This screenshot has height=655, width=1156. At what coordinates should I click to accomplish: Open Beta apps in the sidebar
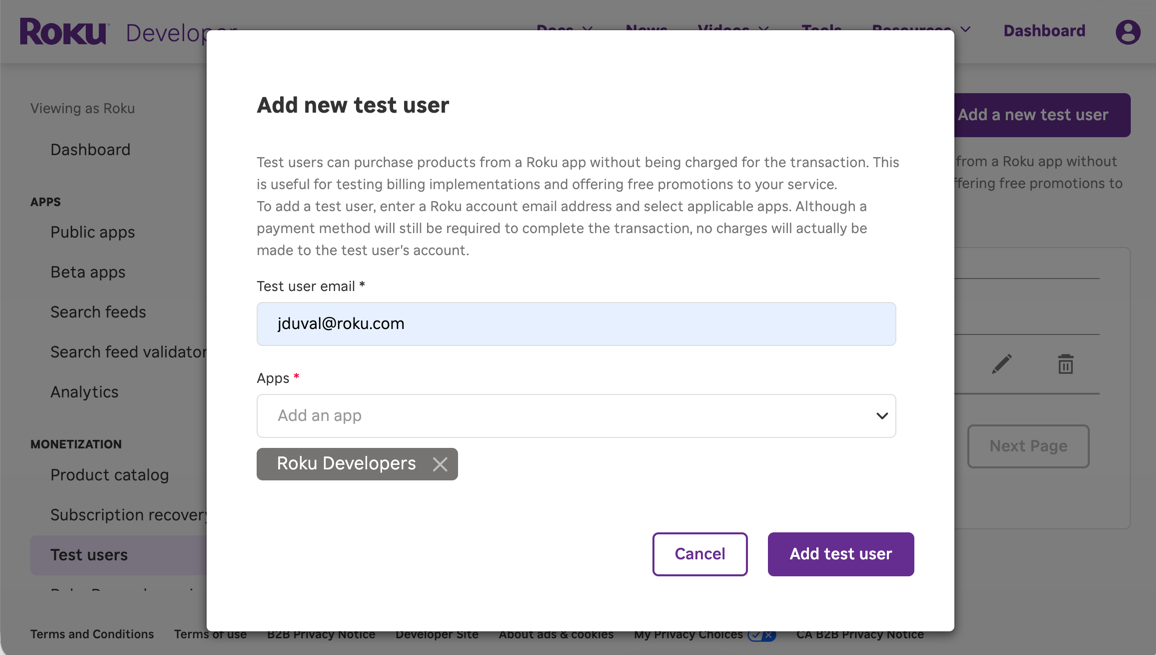pos(88,272)
